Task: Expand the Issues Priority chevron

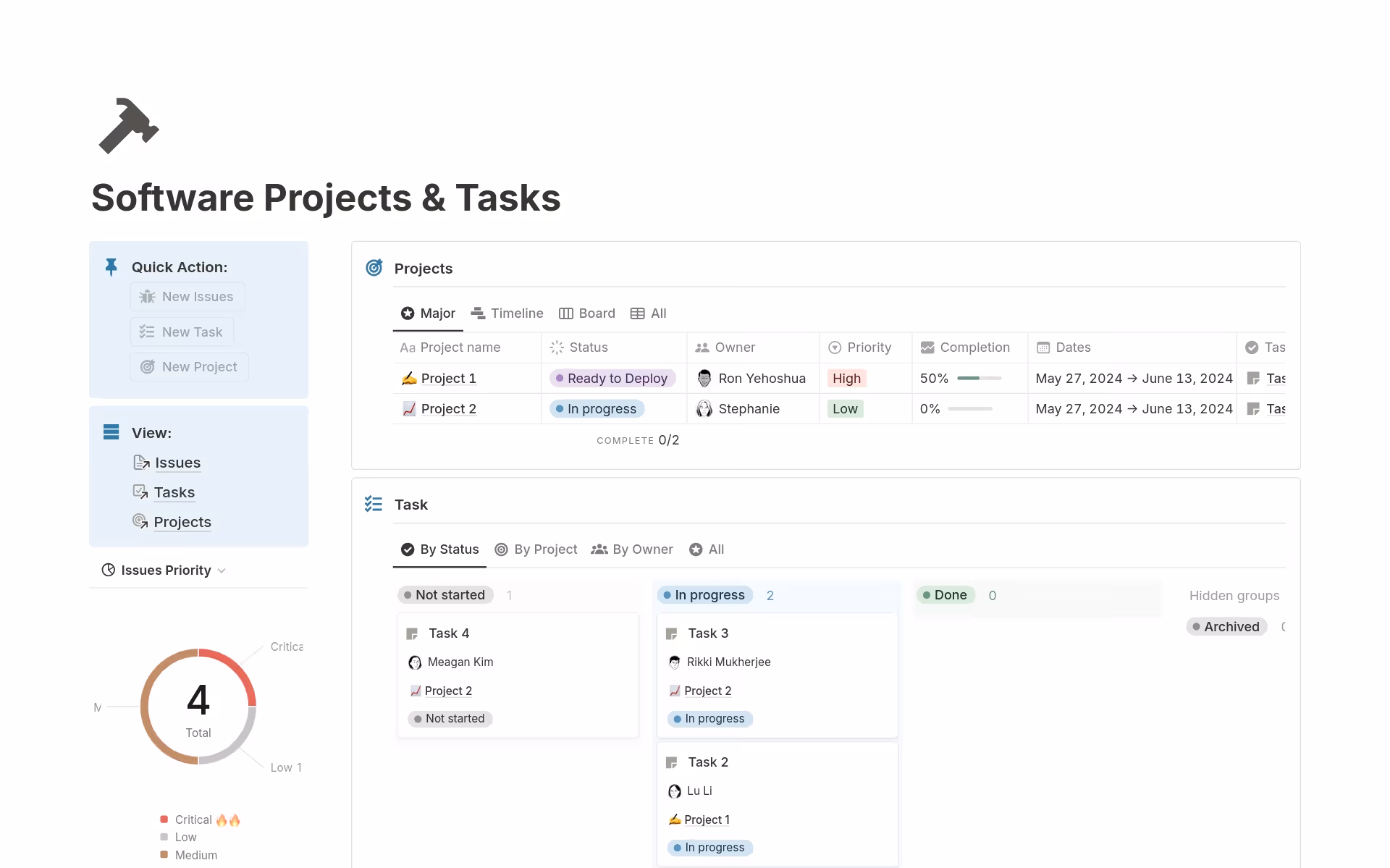Action: (222, 570)
